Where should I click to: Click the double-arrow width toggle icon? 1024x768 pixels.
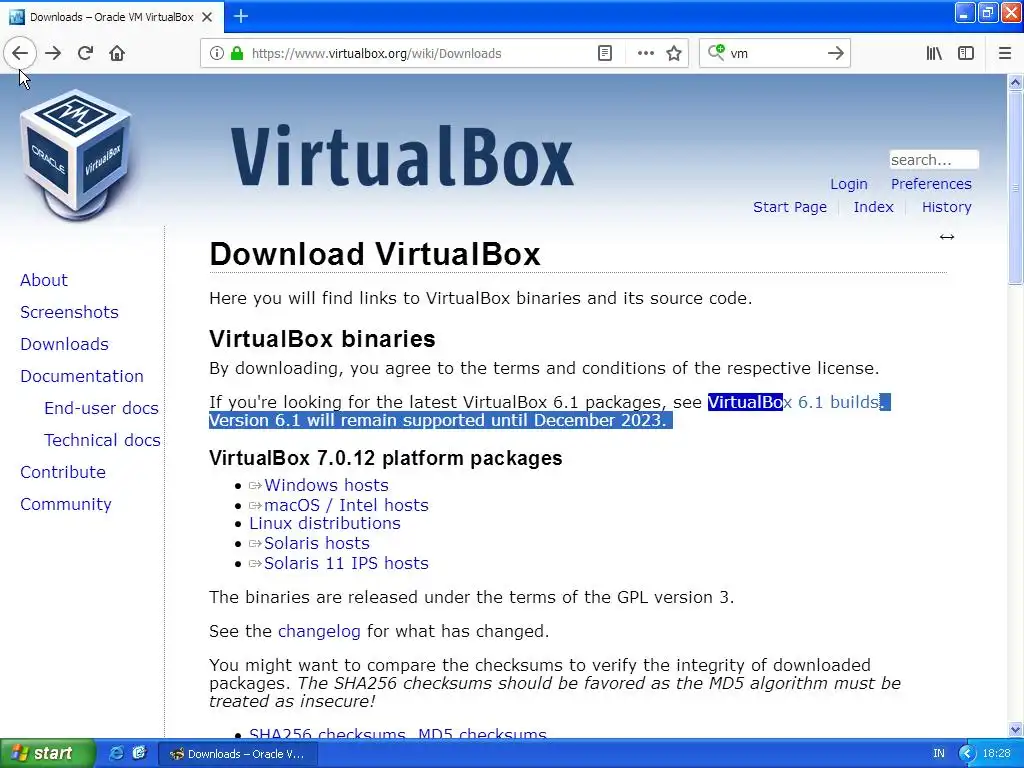946,237
